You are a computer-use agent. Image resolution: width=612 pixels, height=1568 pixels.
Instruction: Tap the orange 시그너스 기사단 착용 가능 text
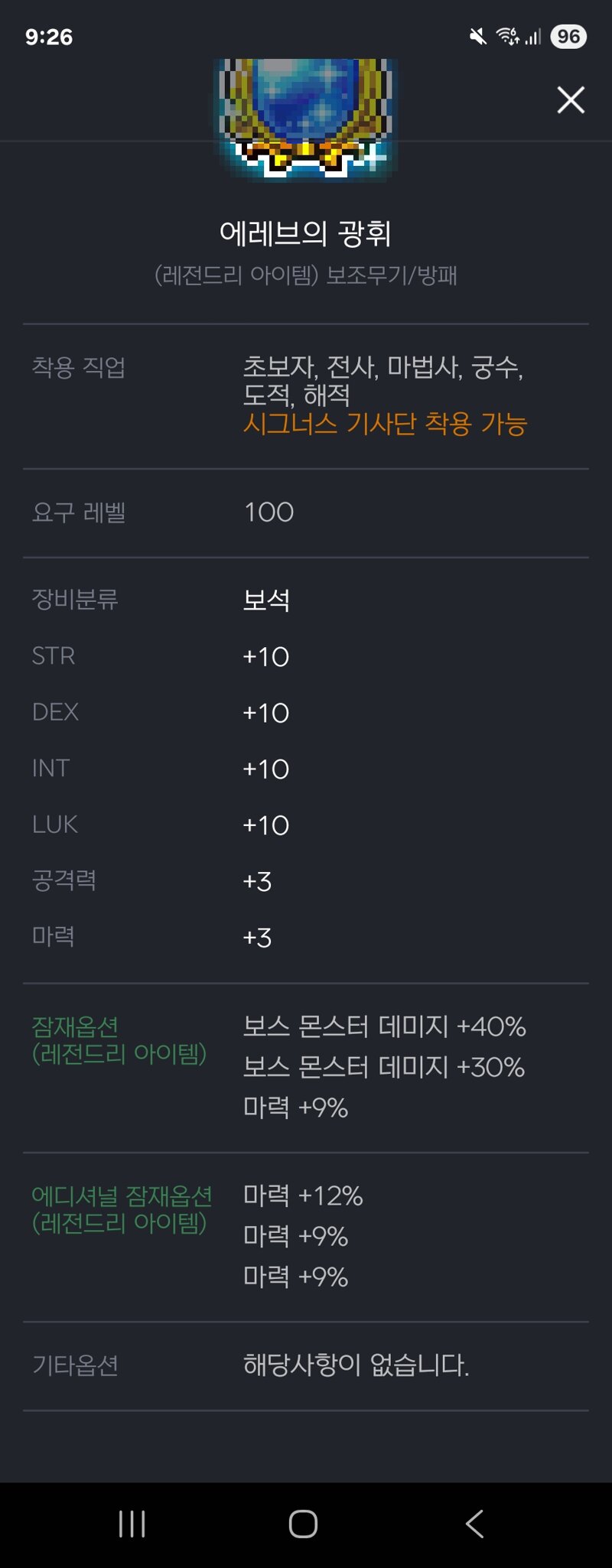pos(385,423)
